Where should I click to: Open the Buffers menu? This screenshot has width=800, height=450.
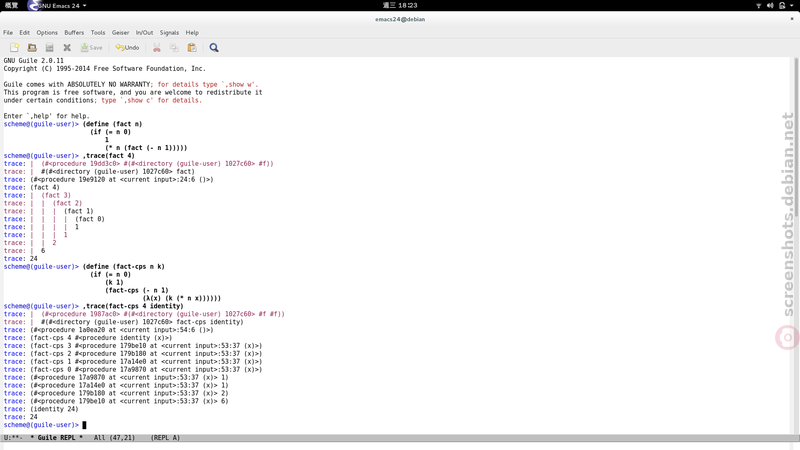(x=74, y=33)
